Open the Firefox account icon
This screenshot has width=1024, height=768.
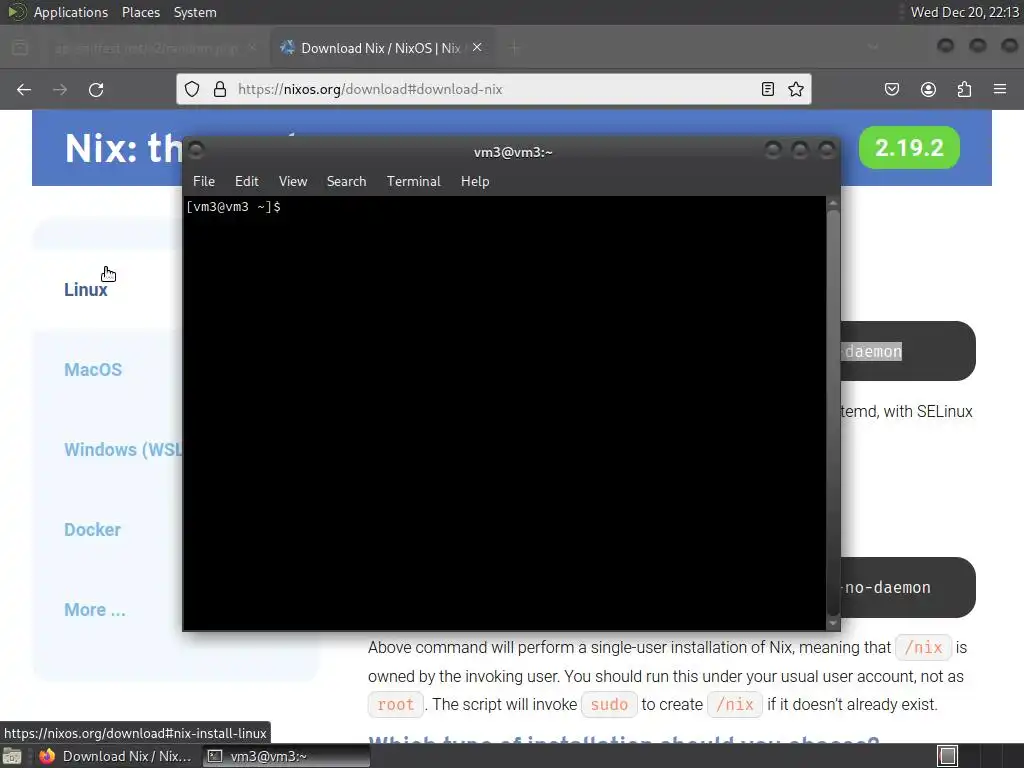[928, 89]
